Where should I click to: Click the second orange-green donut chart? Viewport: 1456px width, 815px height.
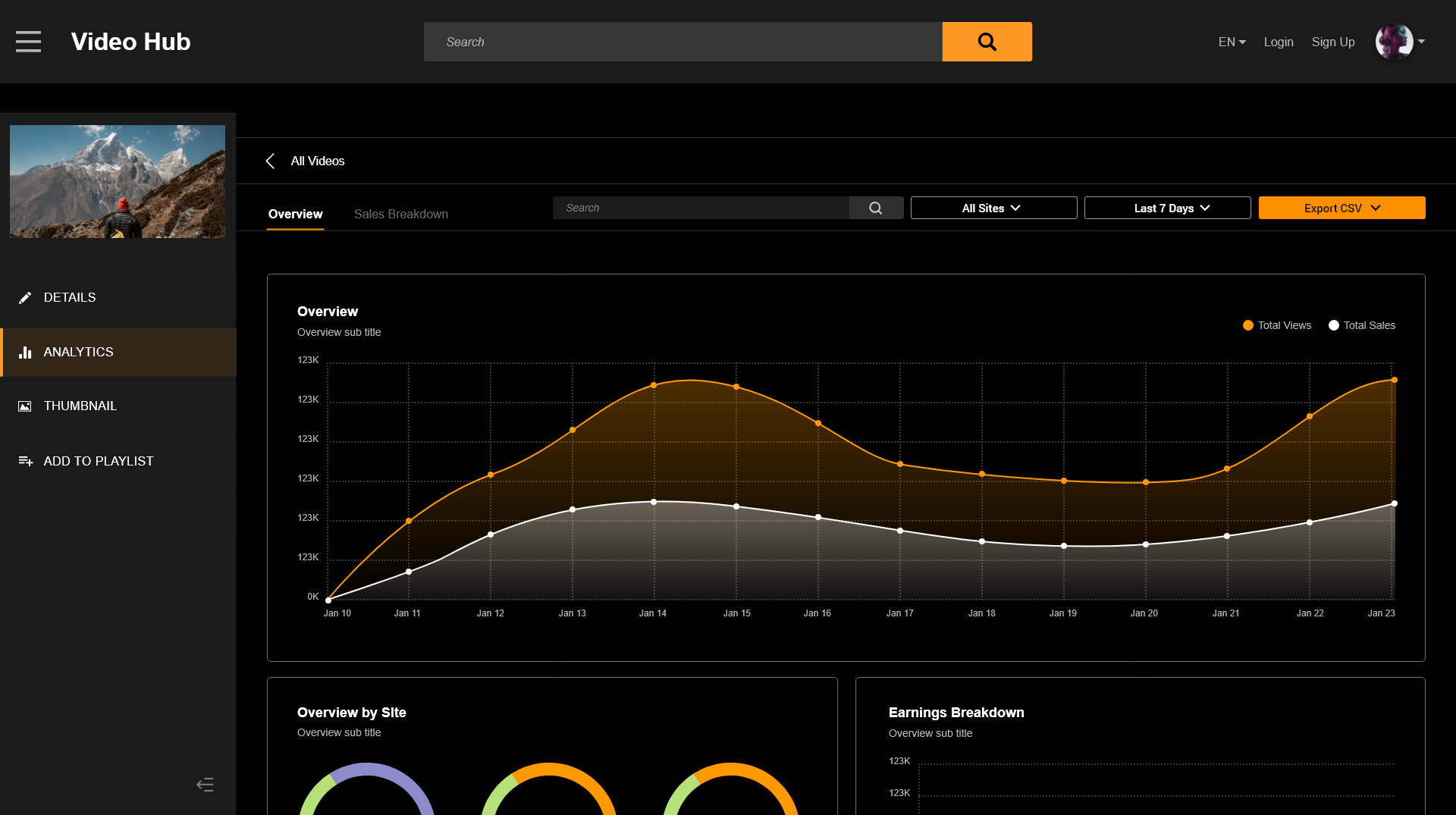tap(548, 789)
